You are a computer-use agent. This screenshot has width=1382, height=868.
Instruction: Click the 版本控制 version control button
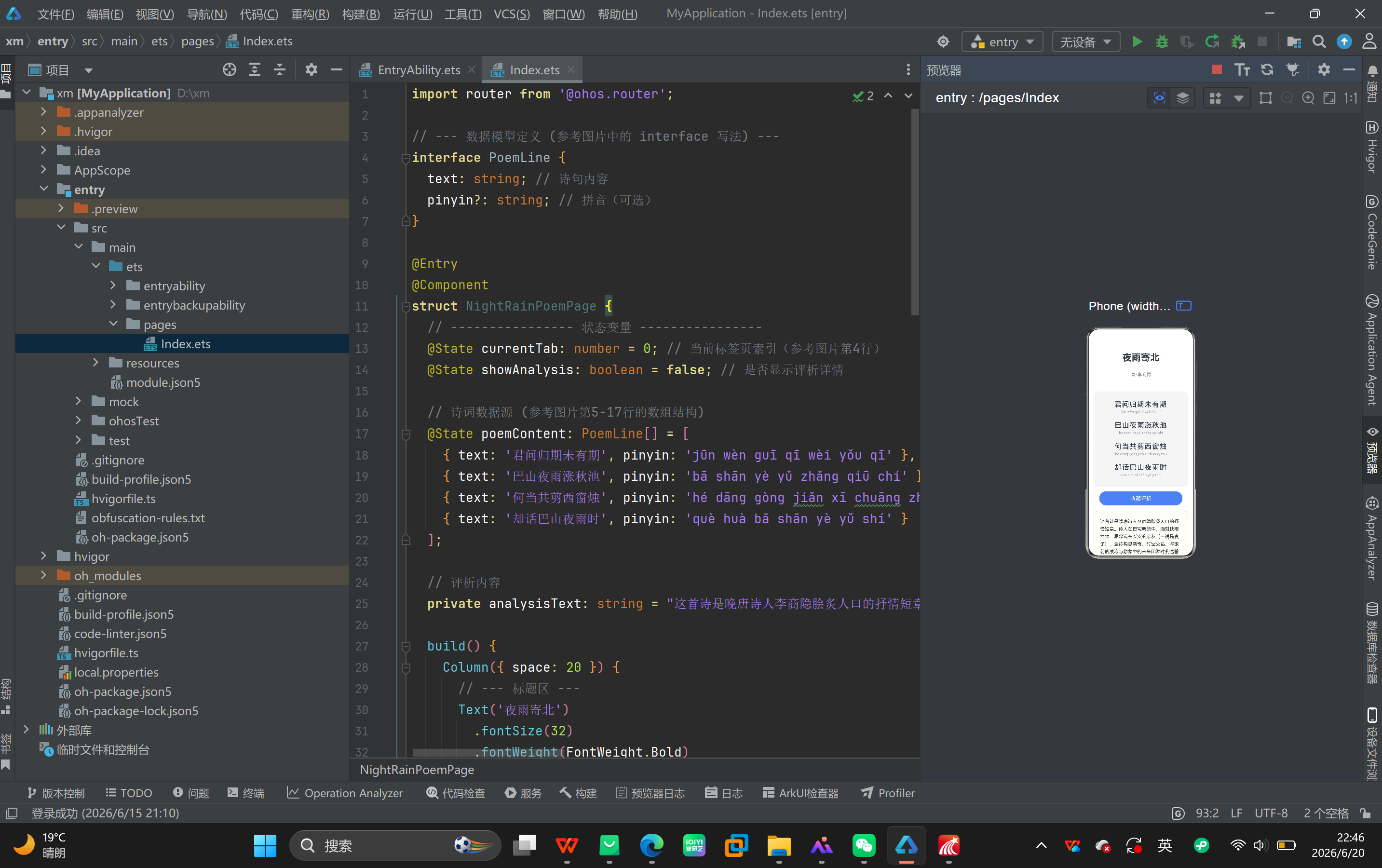point(55,792)
